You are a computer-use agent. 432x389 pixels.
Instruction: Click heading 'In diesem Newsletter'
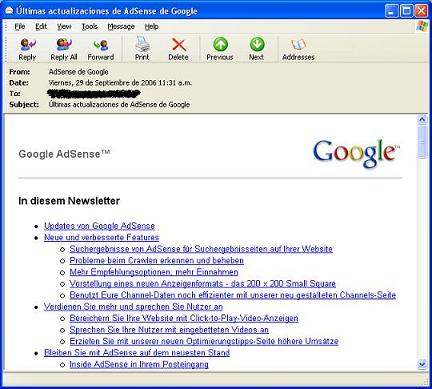click(x=69, y=201)
